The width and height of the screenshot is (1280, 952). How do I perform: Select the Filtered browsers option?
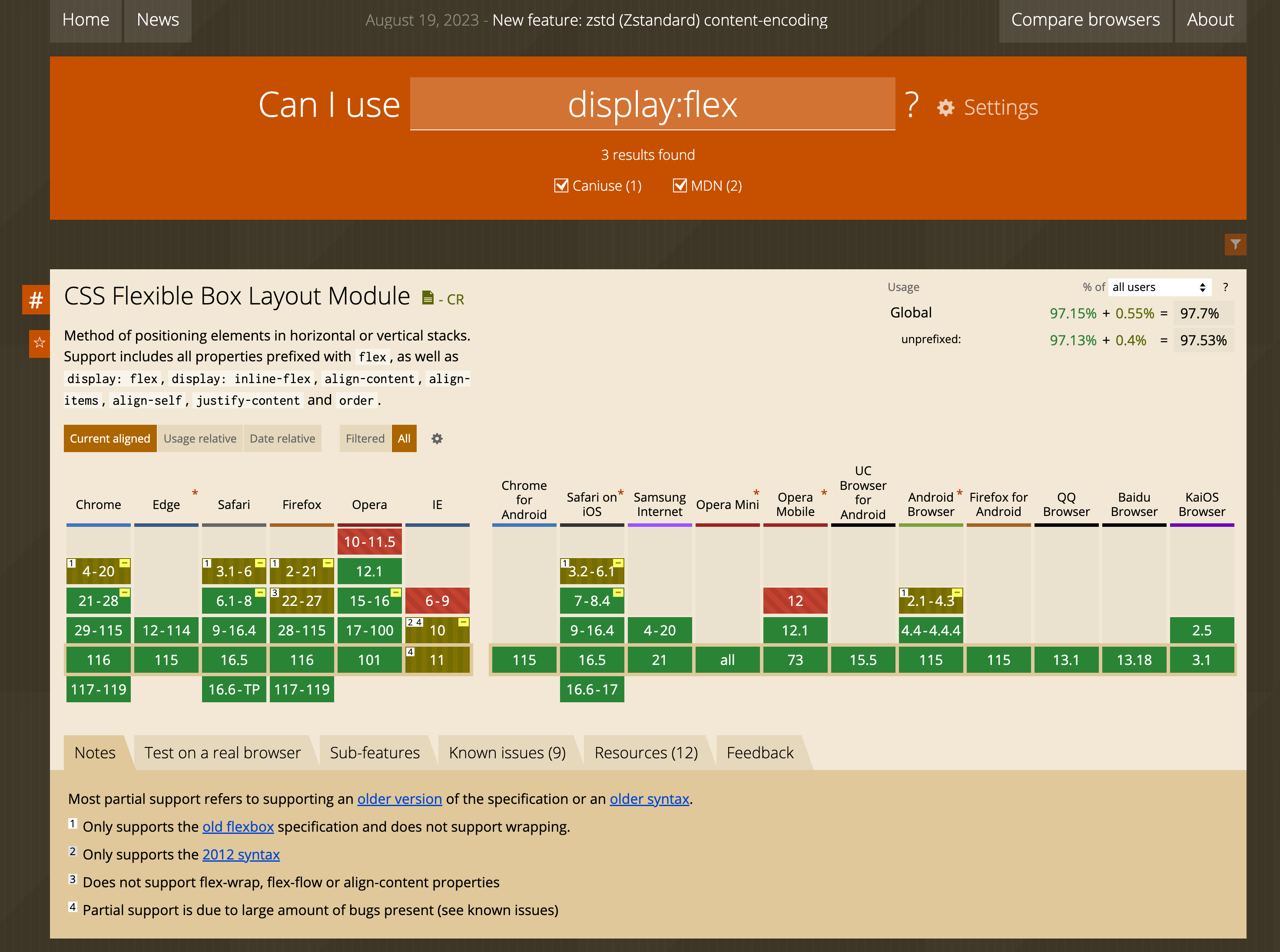tap(365, 439)
